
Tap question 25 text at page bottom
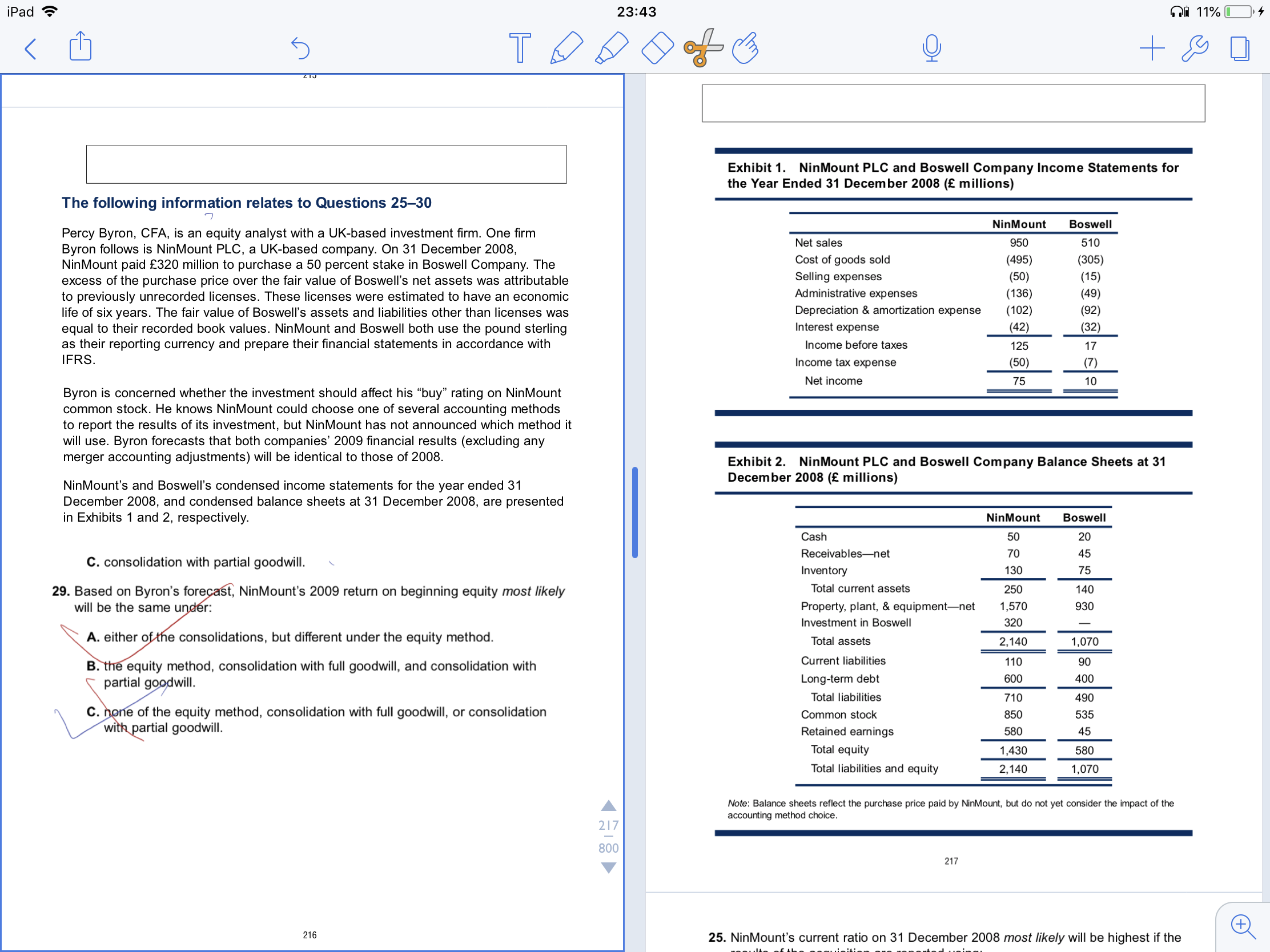click(x=945, y=941)
